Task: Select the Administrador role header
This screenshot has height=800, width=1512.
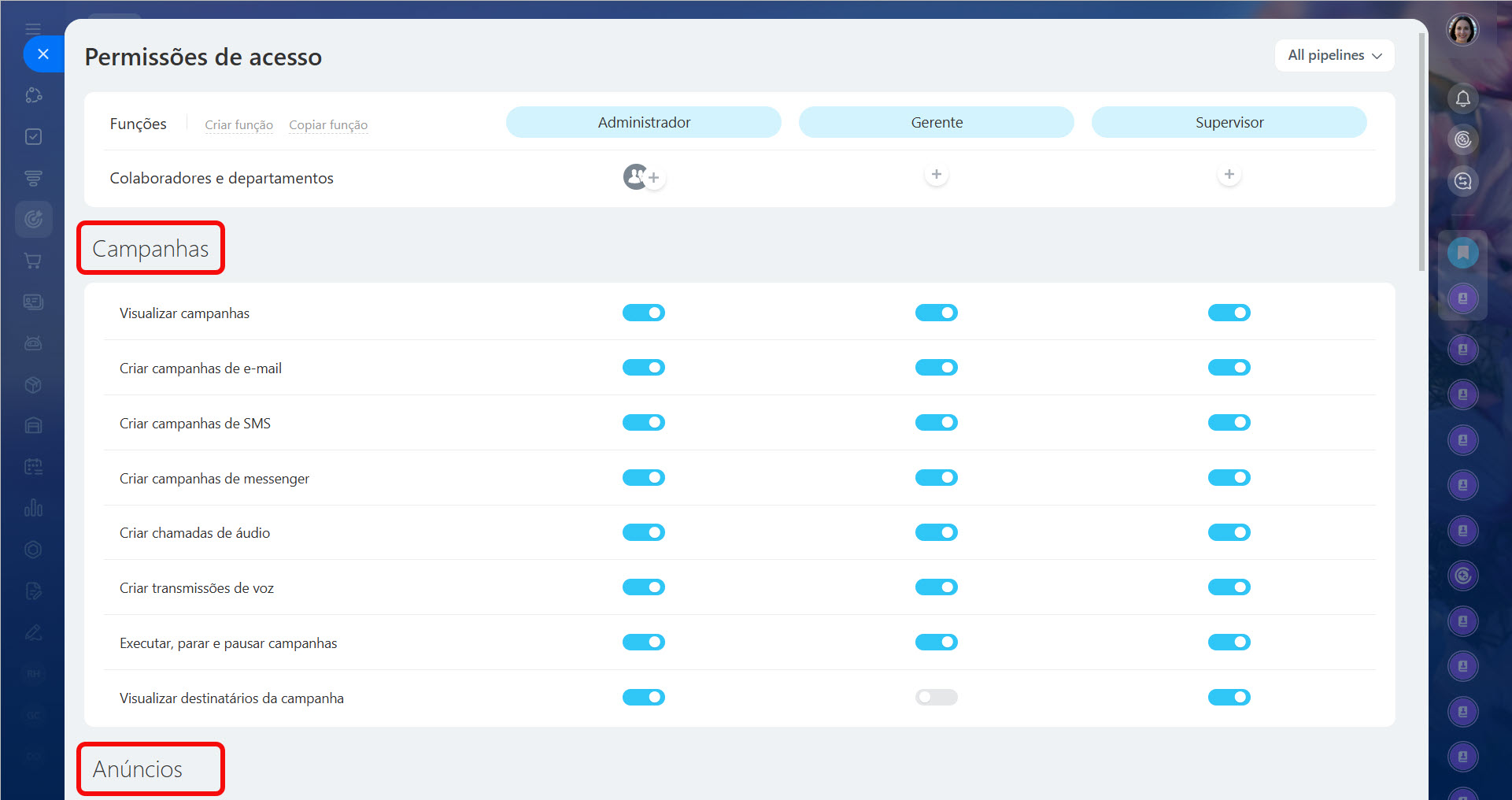Action: click(x=644, y=122)
